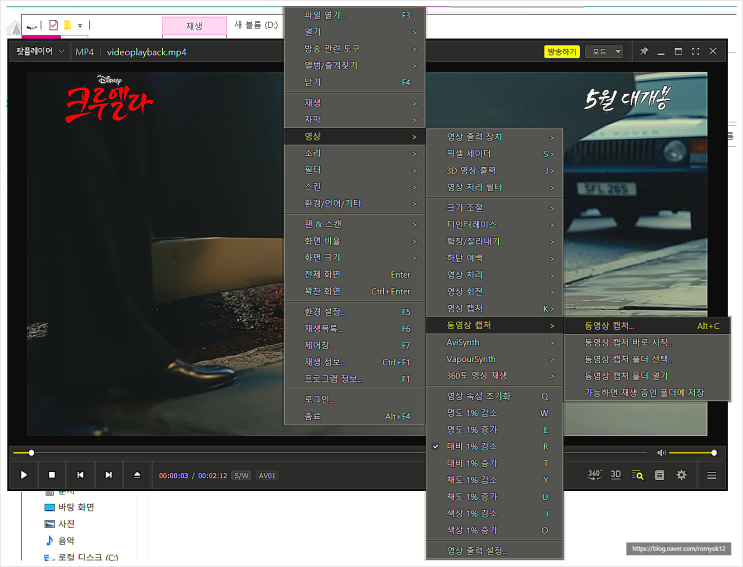The width and height of the screenshot is (743, 567).
Task: Toggle the 3D video icon
Action: pos(616,475)
